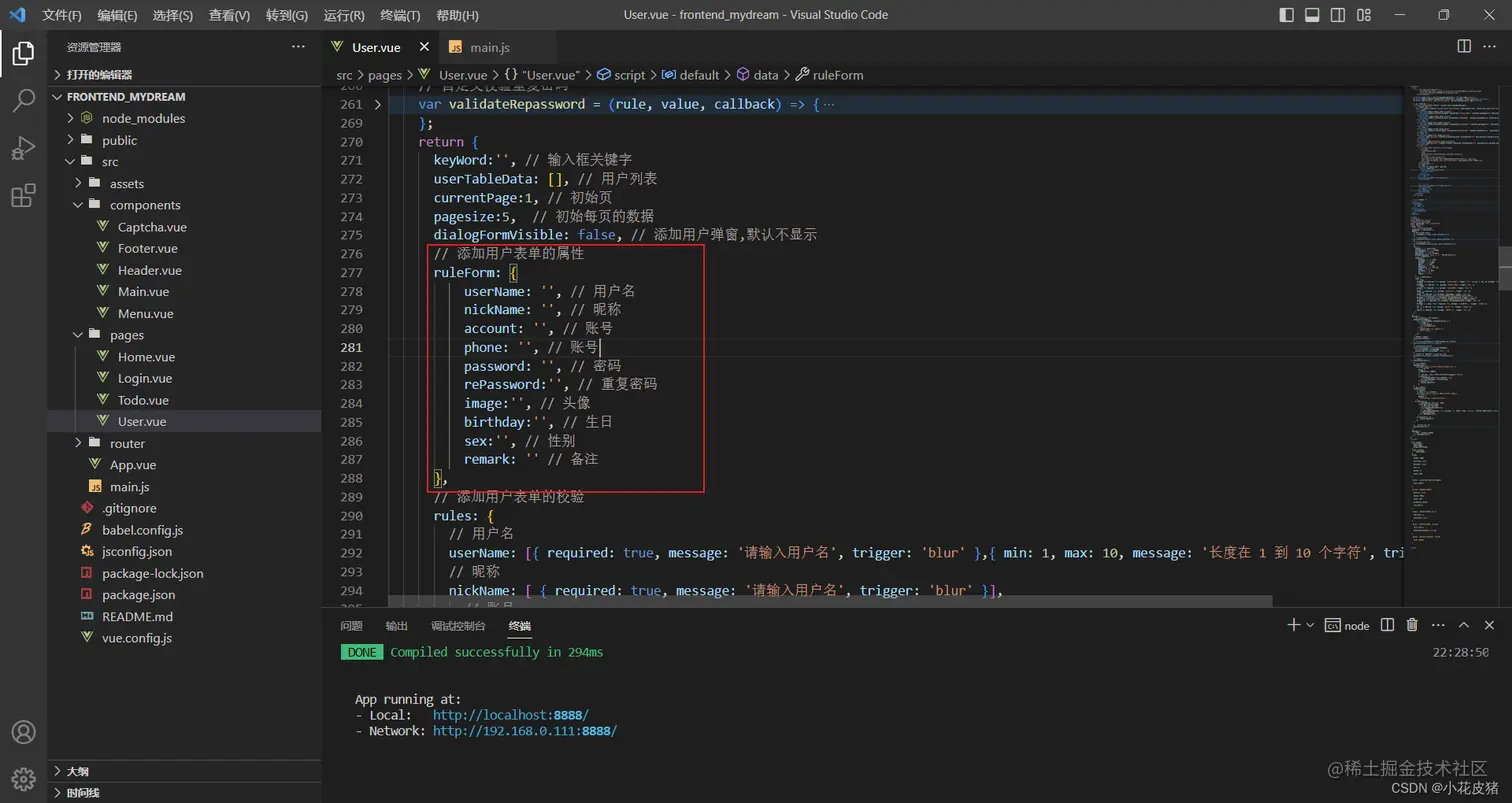This screenshot has height=803, width=1512.
Task: Expand the router folder
Action: tap(184, 443)
